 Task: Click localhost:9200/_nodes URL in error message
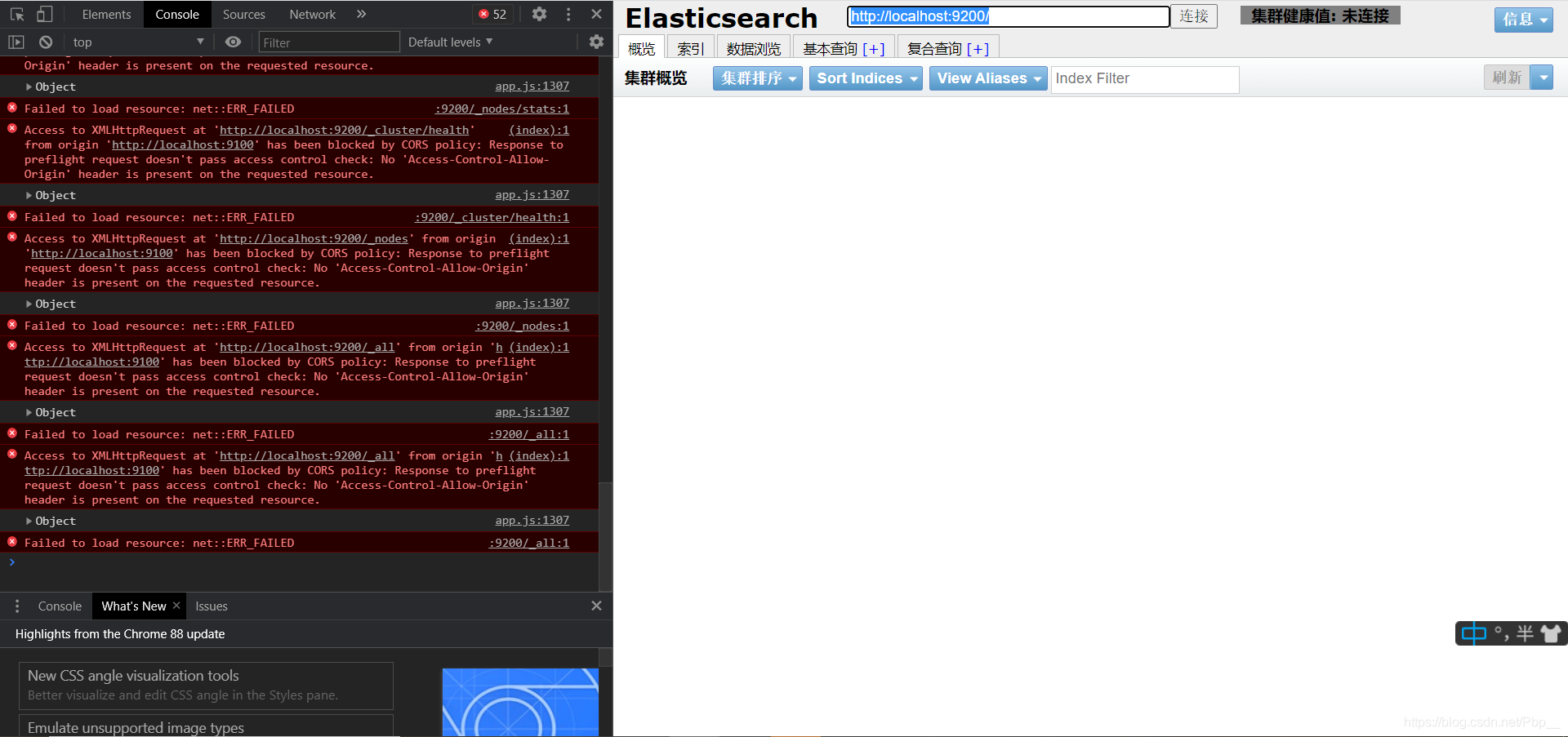pos(314,238)
